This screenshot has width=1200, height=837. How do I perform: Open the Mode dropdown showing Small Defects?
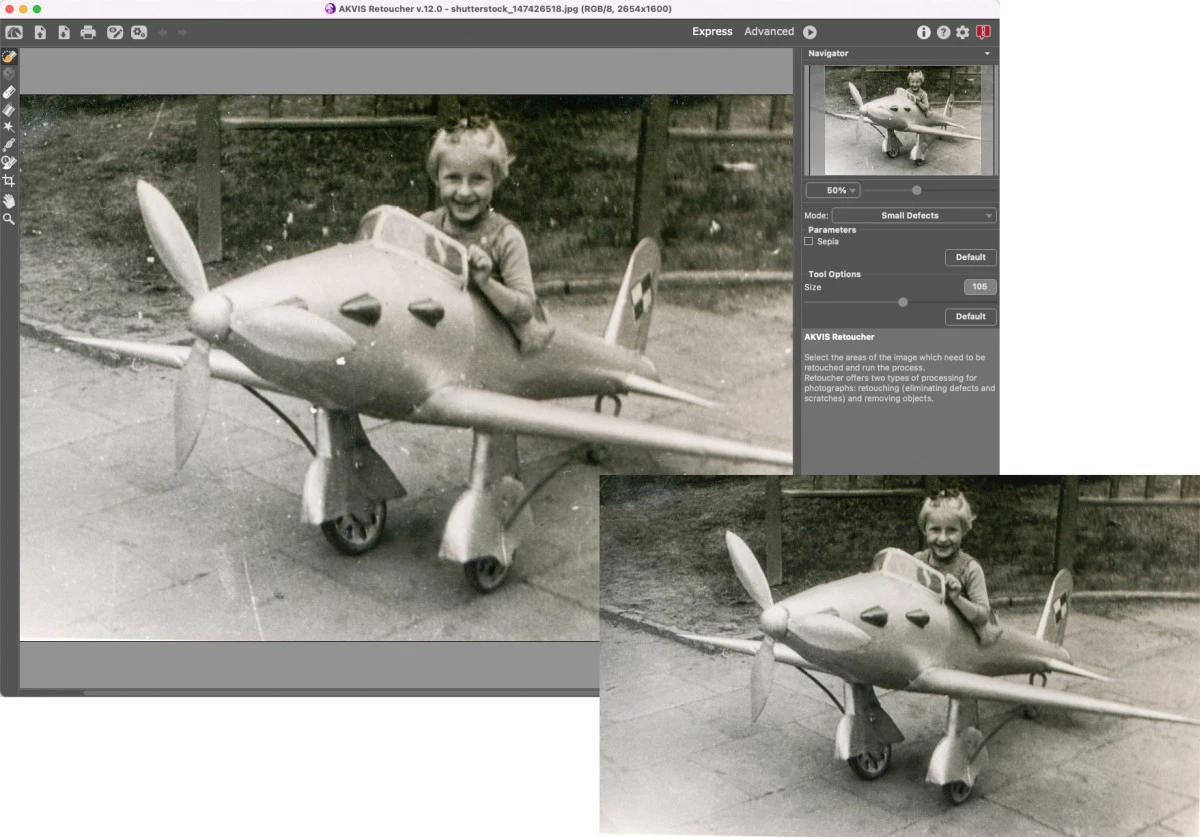914,215
